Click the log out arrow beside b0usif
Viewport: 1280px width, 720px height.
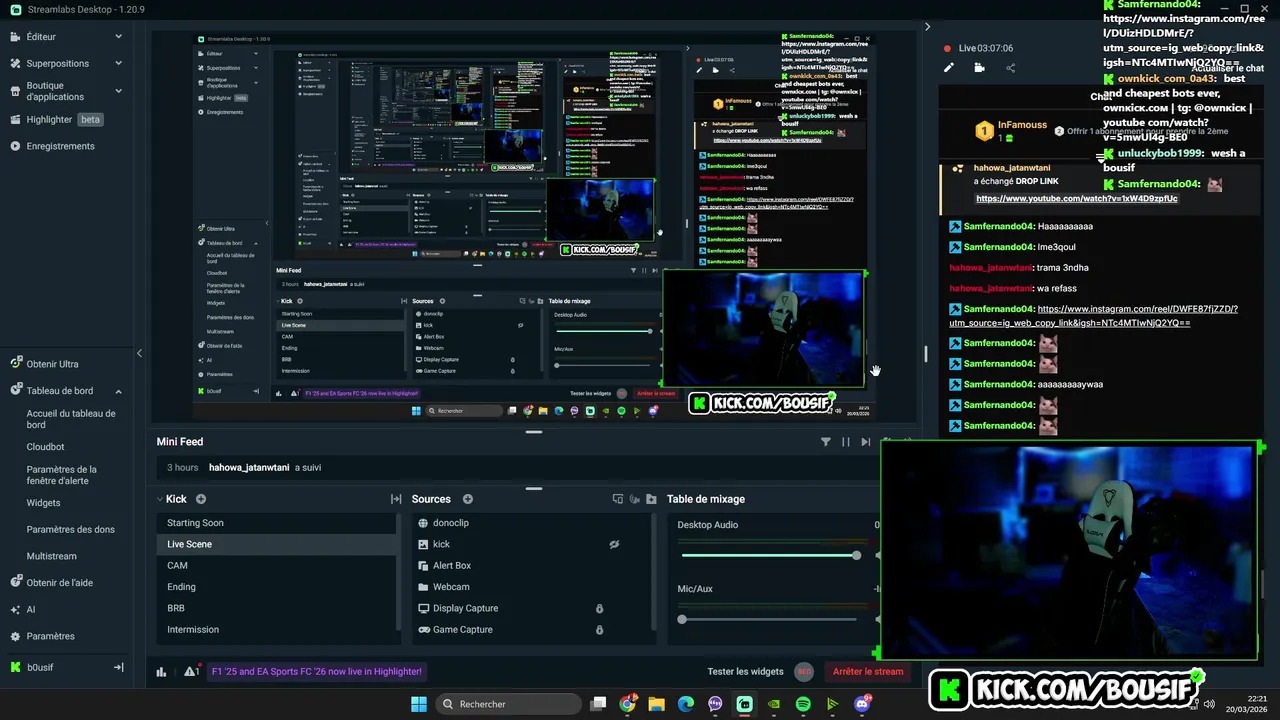pyautogui.click(x=118, y=667)
